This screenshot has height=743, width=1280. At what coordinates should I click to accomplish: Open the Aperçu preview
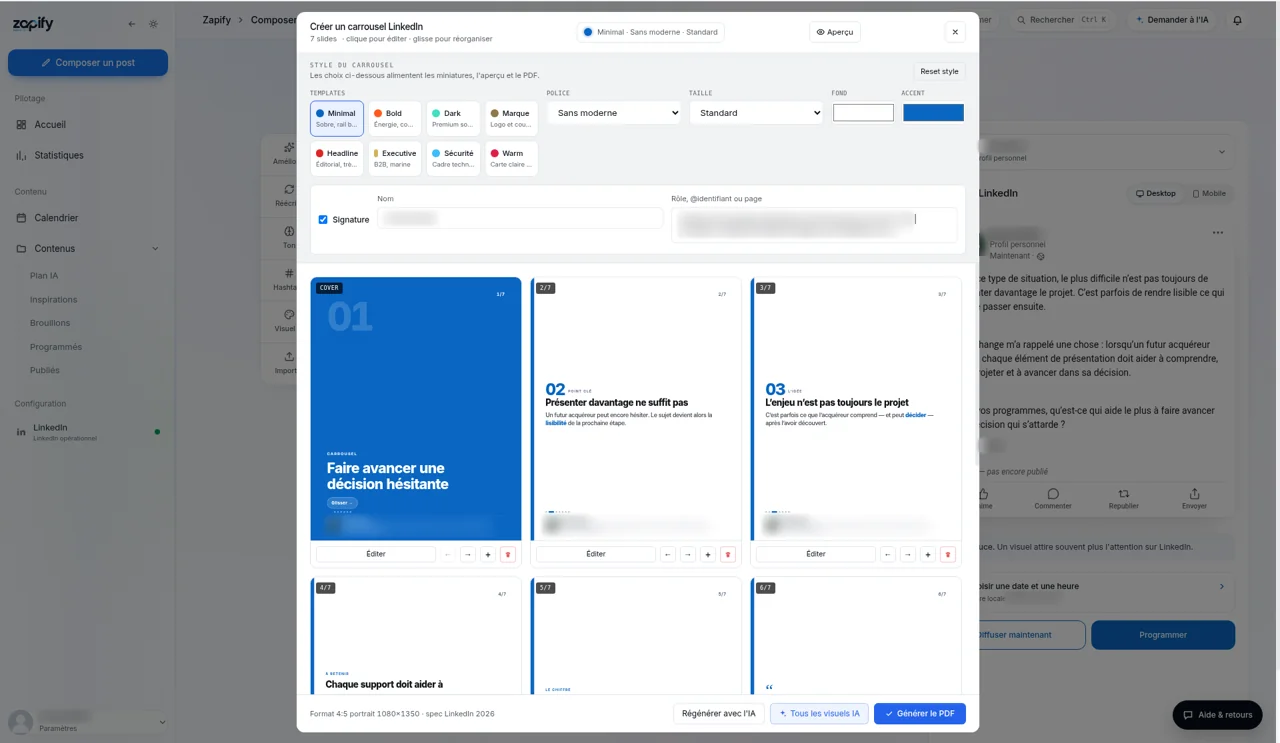(835, 32)
